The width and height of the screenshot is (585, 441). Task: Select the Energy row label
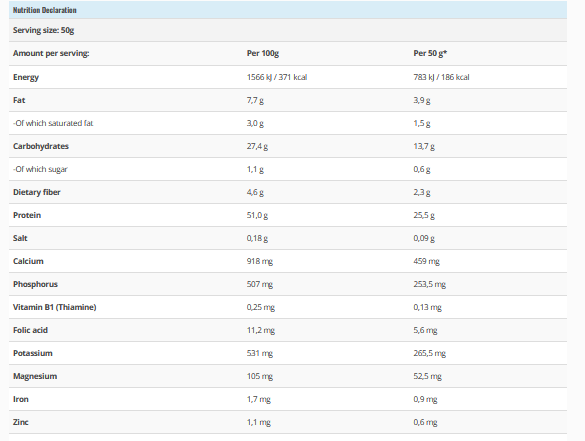click(x=26, y=77)
